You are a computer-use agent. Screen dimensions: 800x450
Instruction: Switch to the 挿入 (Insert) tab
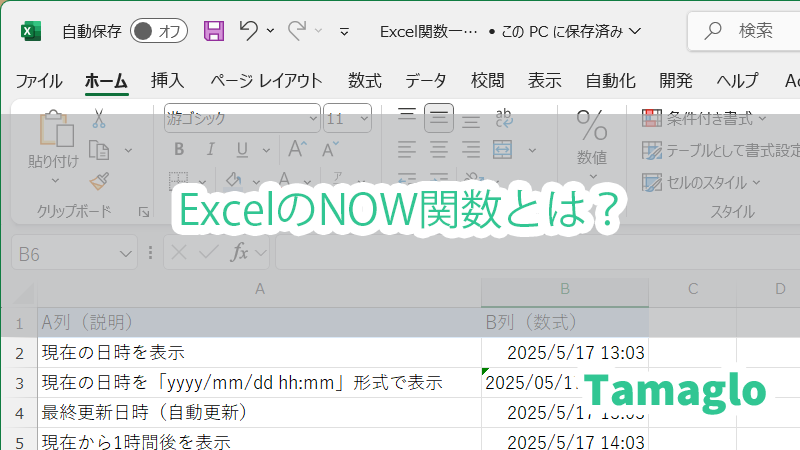(167, 81)
